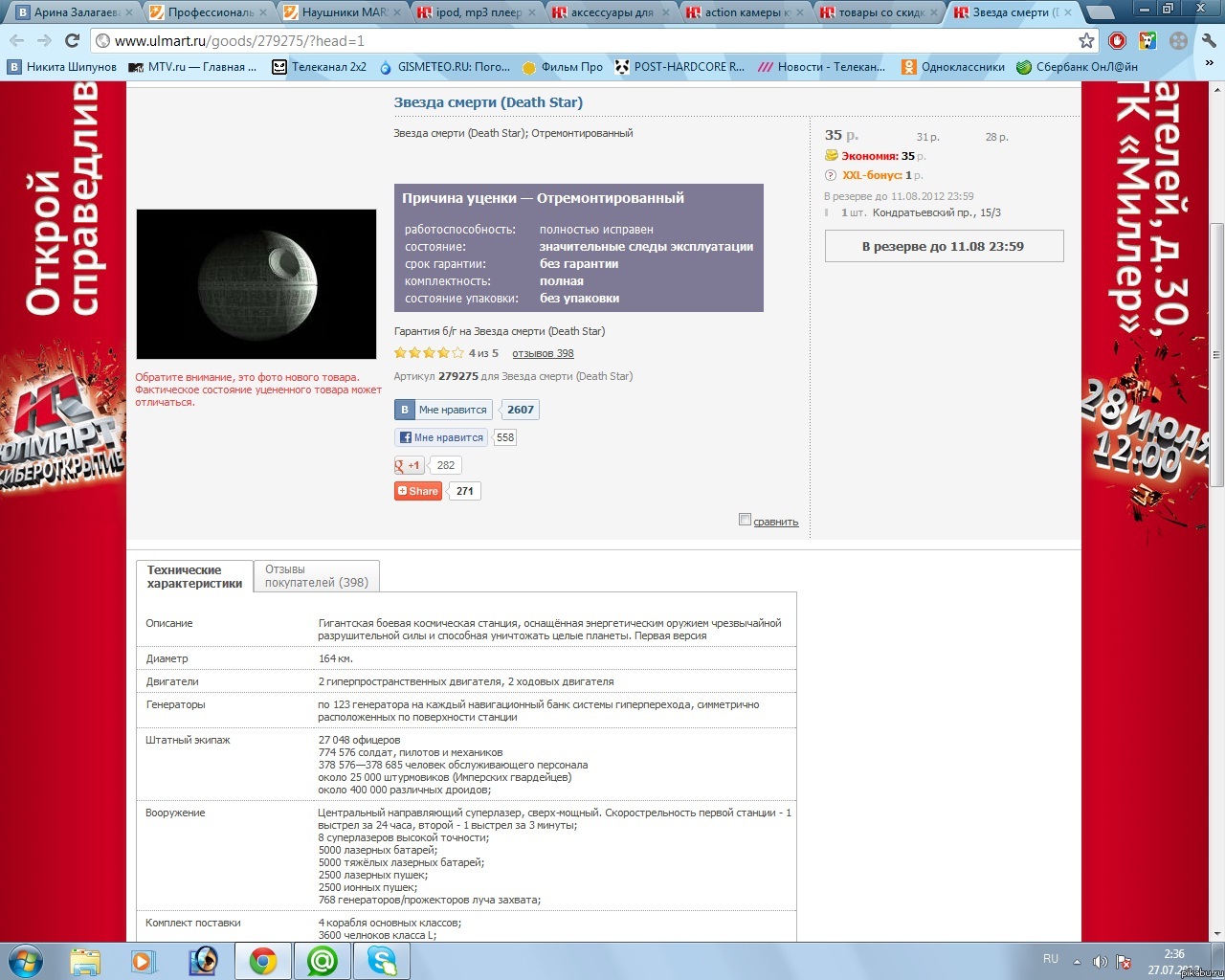The image size is (1225, 980).
Task: Open Mail.ru Agent on the taskbar
Action: click(323, 961)
